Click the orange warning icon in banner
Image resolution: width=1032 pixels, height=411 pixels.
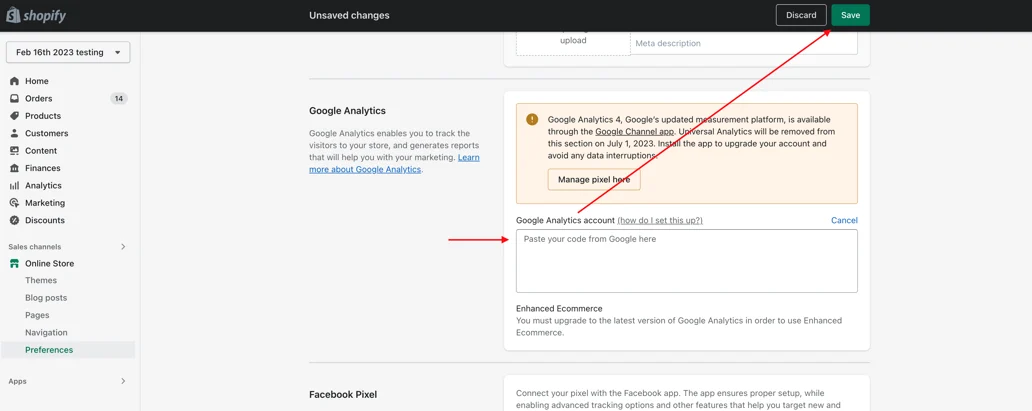click(532, 119)
